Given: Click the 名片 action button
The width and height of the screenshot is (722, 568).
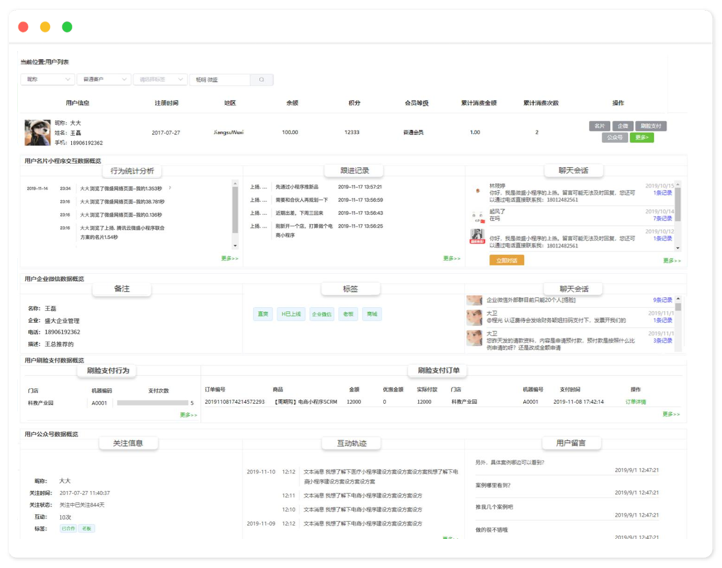Looking at the screenshot, I should (x=599, y=127).
